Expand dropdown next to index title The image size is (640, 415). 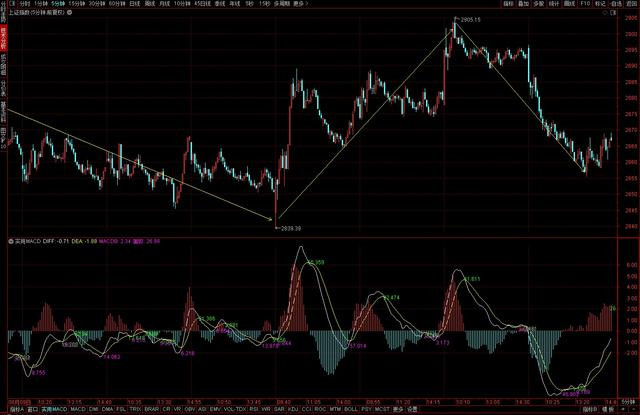coord(69,13)
